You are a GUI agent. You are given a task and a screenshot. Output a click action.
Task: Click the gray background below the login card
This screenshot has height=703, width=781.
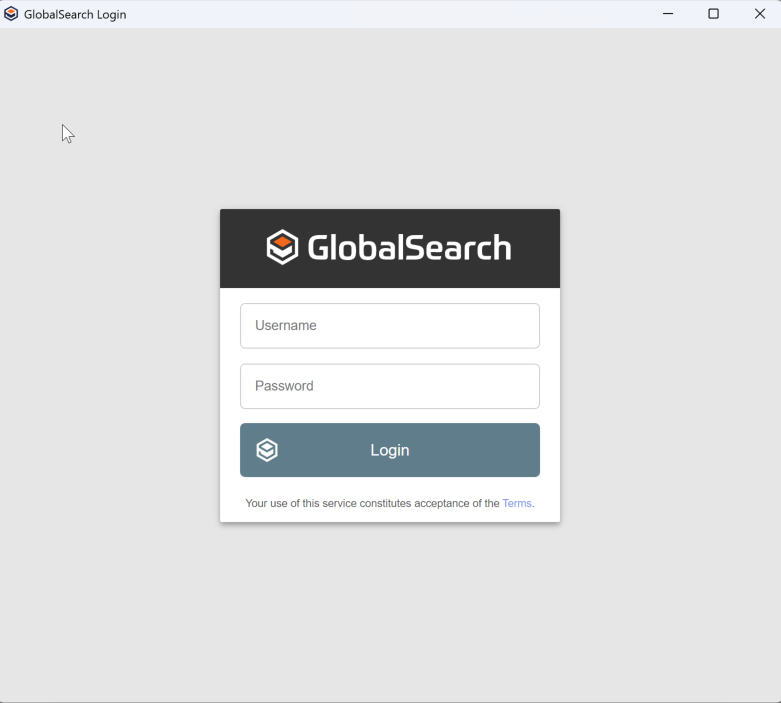[x=390, y=610]
